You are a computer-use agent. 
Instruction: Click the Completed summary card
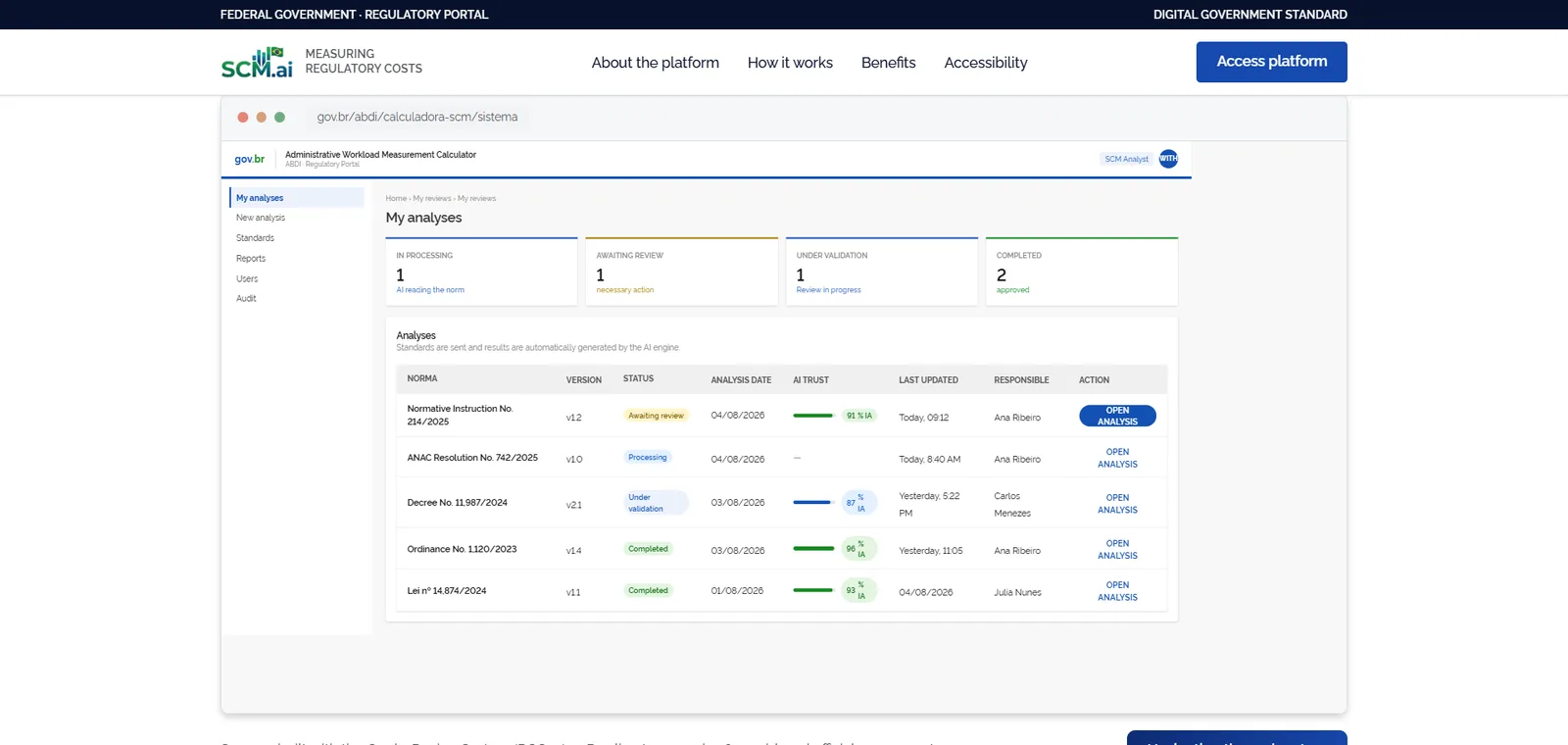click(1081, 272)
